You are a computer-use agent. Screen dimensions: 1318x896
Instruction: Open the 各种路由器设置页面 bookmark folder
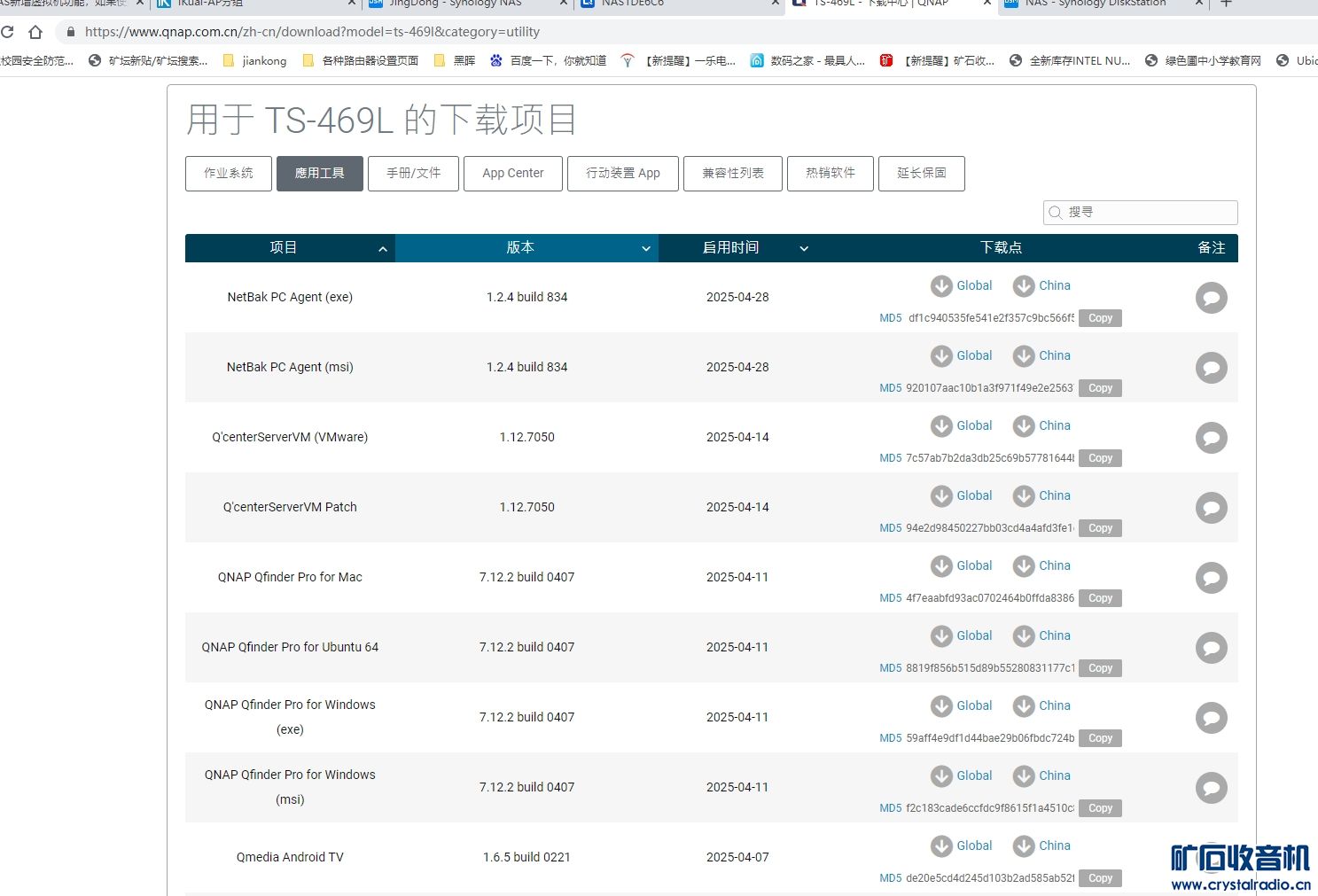361,61
